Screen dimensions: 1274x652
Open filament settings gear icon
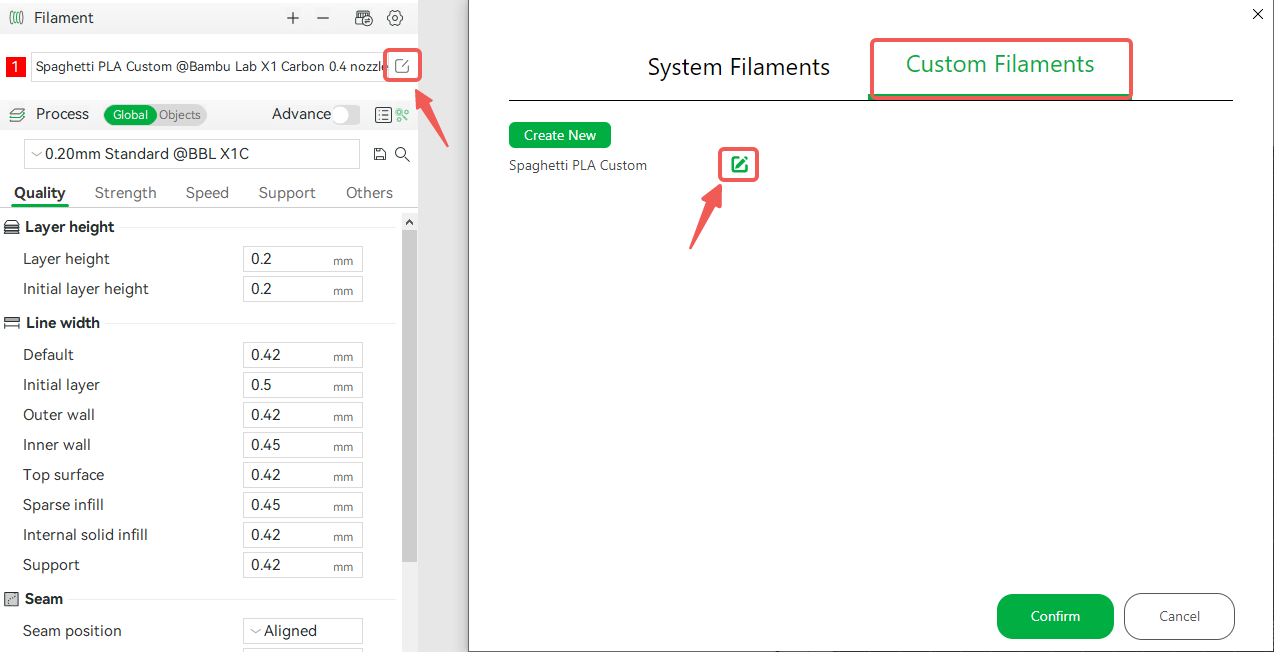coord(395,18)
